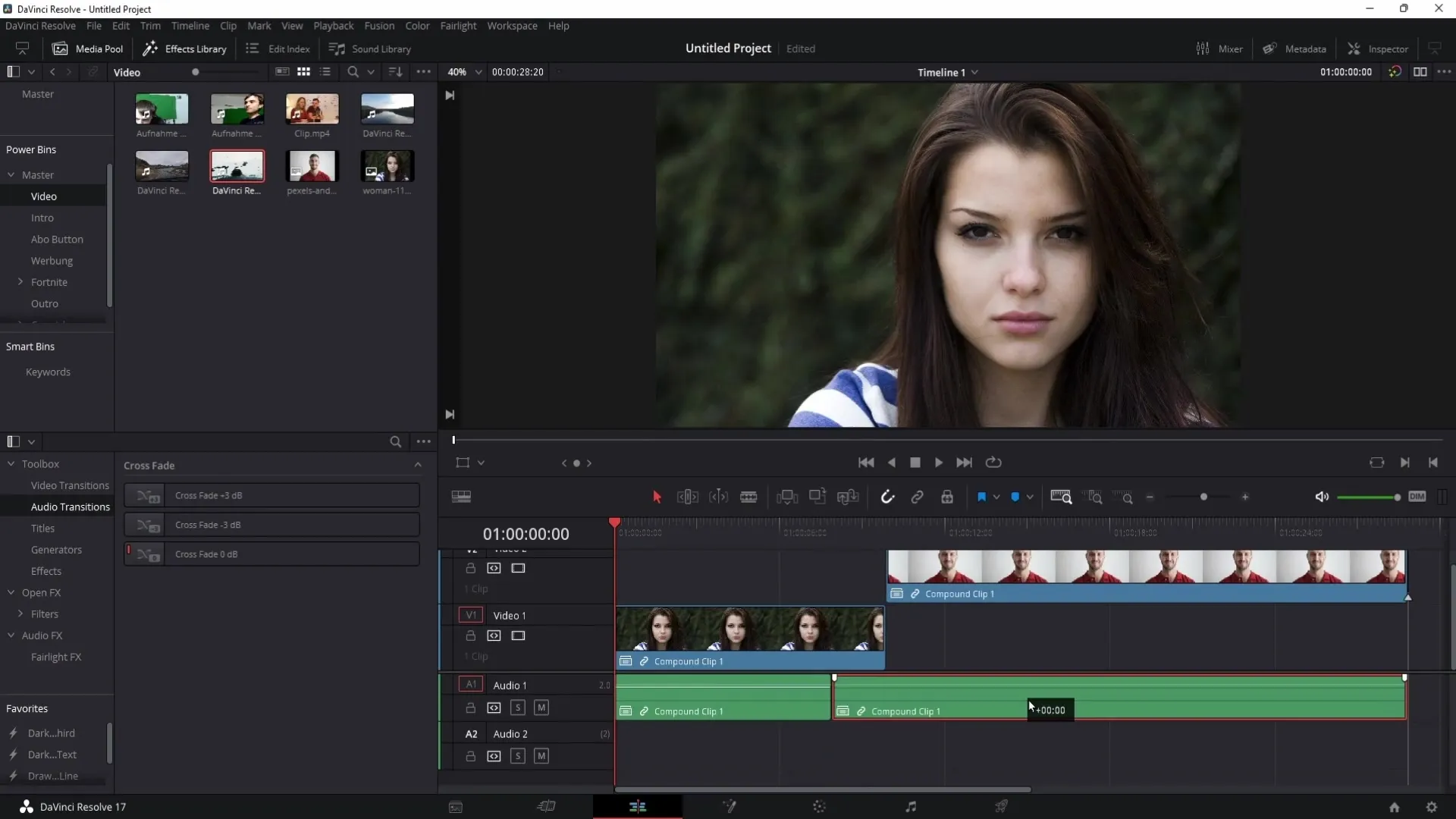This screenshot has width=1456, height=819.
Task: Select Video Transitions in Toolbox
Action: 70,485
